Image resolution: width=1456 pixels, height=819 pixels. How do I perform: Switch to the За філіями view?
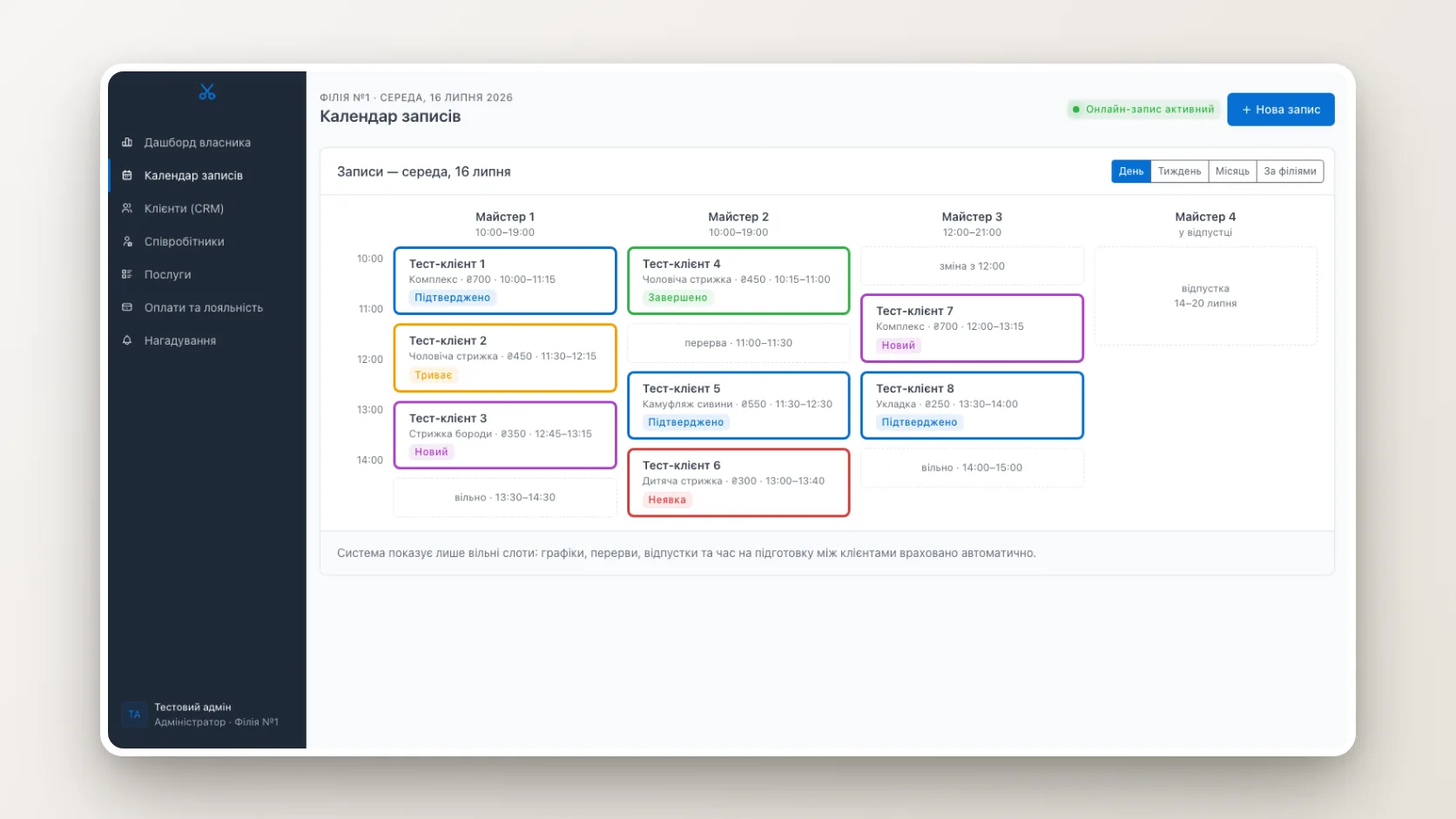[1290, 171]
